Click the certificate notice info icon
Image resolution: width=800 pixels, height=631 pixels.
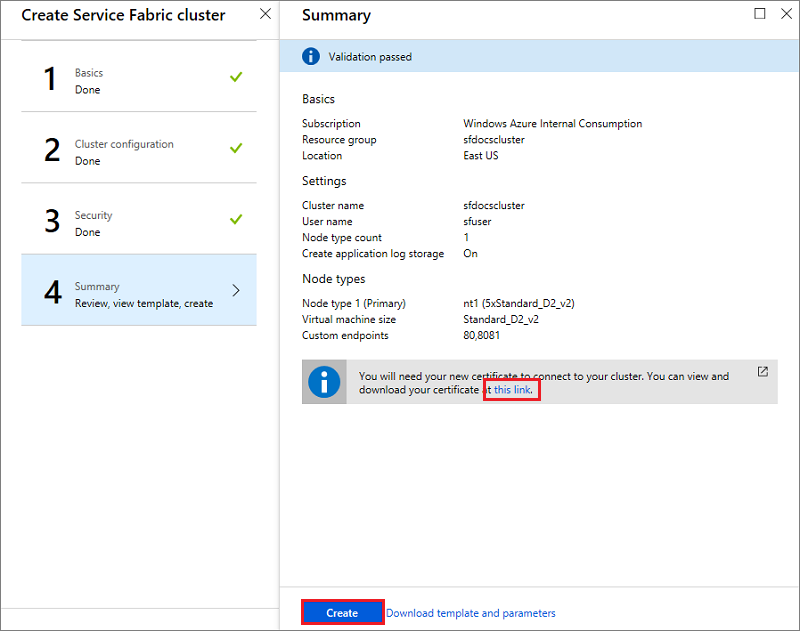click(x=324, y=382)
